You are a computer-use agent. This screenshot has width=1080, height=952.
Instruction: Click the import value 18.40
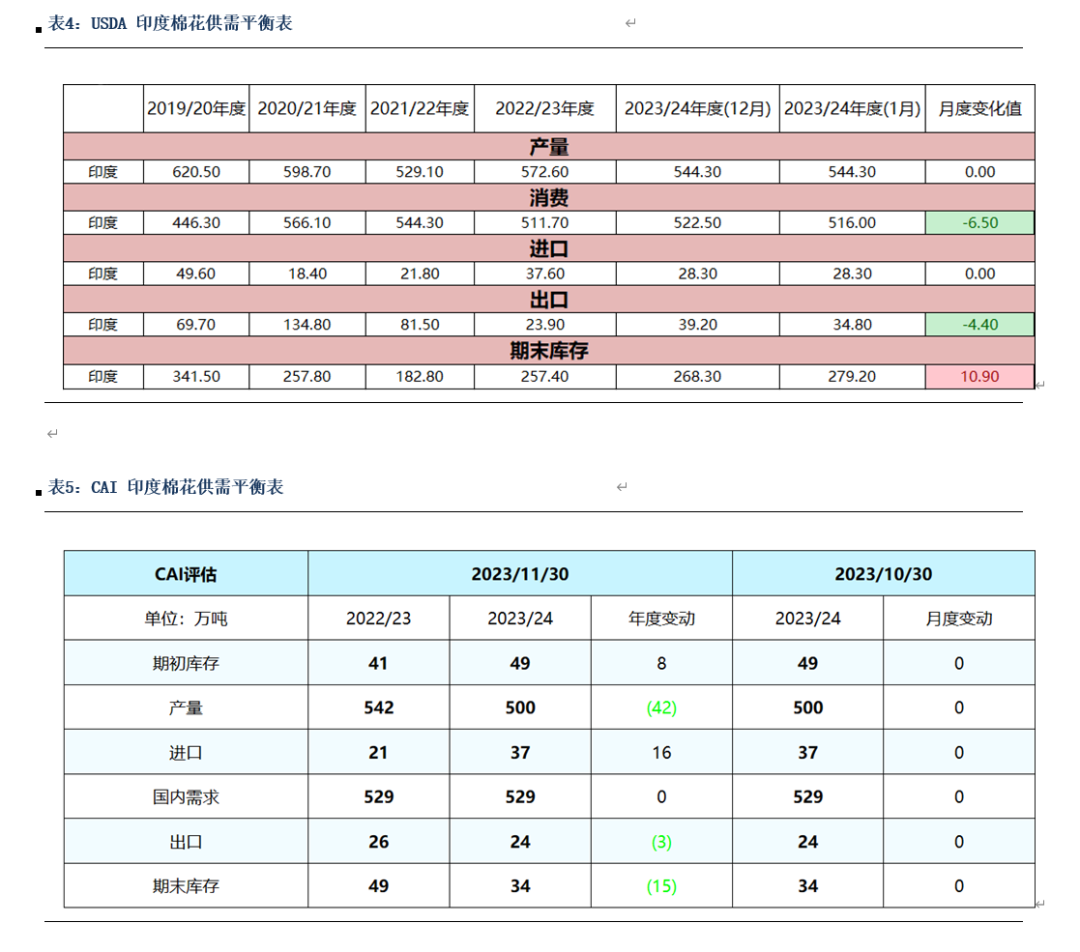(x=307, y=273)
